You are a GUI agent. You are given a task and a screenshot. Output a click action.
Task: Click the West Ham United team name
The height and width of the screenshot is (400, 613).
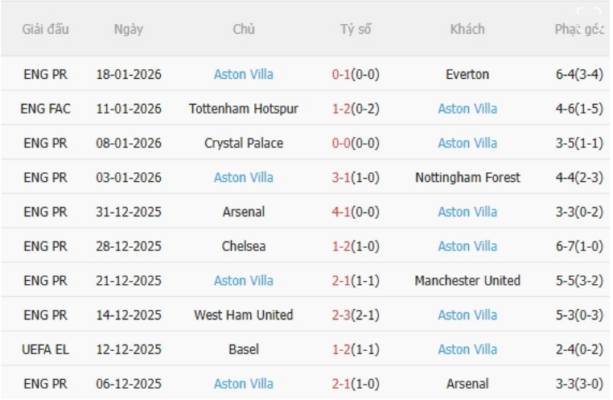[243, 315]
